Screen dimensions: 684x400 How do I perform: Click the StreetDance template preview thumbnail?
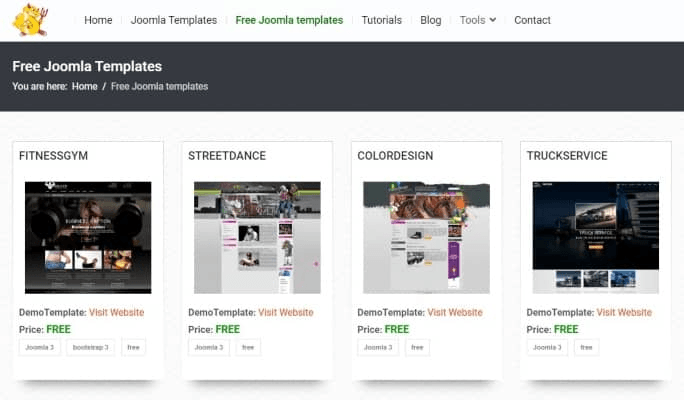coord(257,238)
